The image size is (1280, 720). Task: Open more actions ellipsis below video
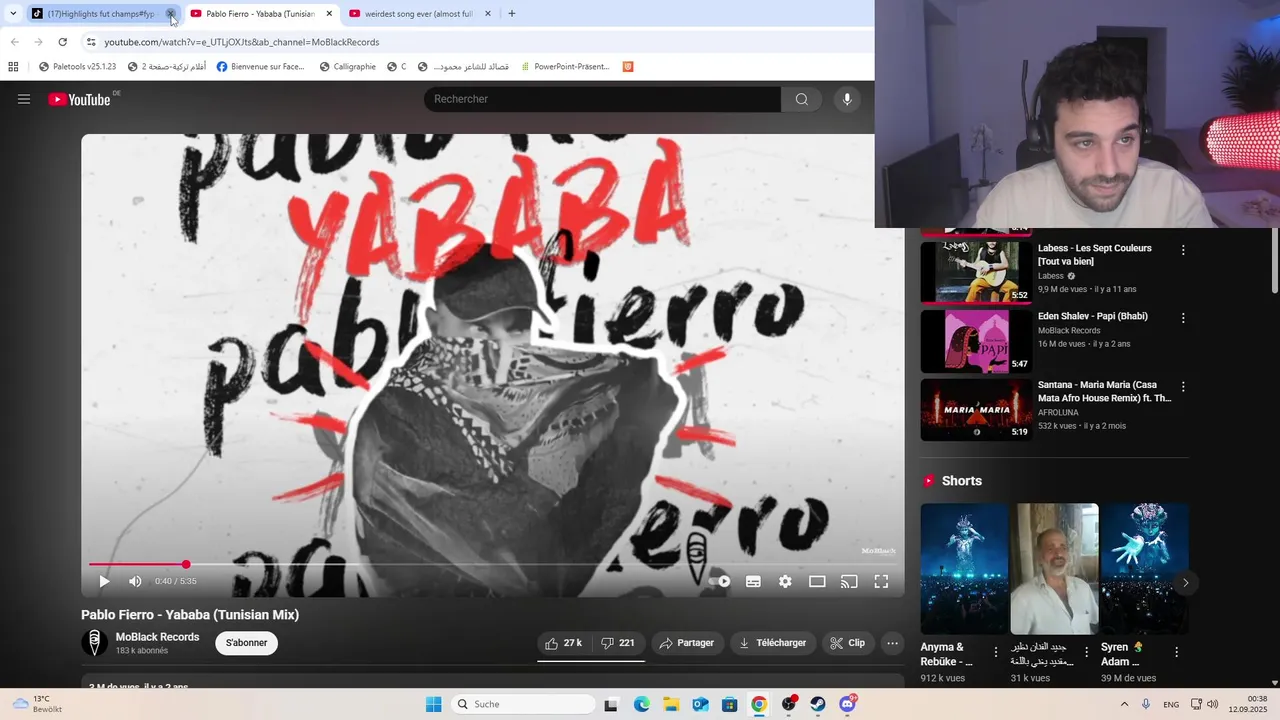(892, 643)
